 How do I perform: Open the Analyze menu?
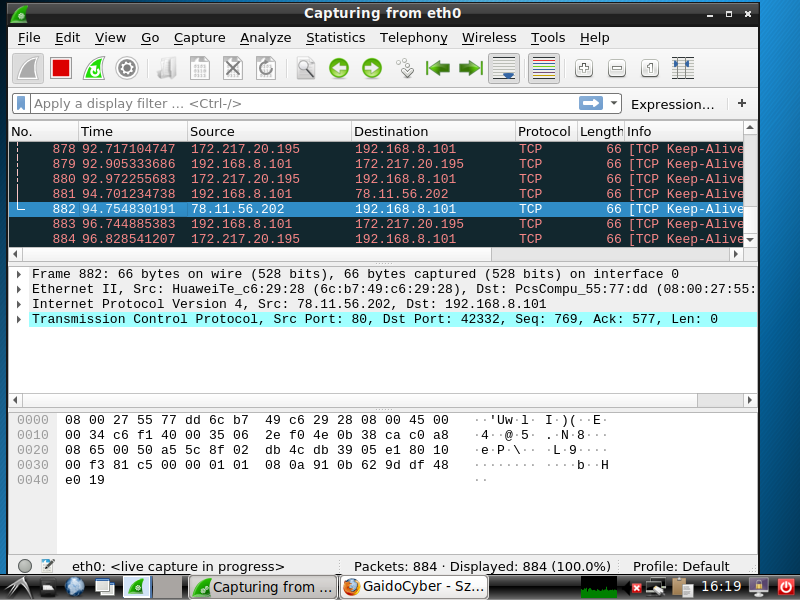click(x=266, y=37)
